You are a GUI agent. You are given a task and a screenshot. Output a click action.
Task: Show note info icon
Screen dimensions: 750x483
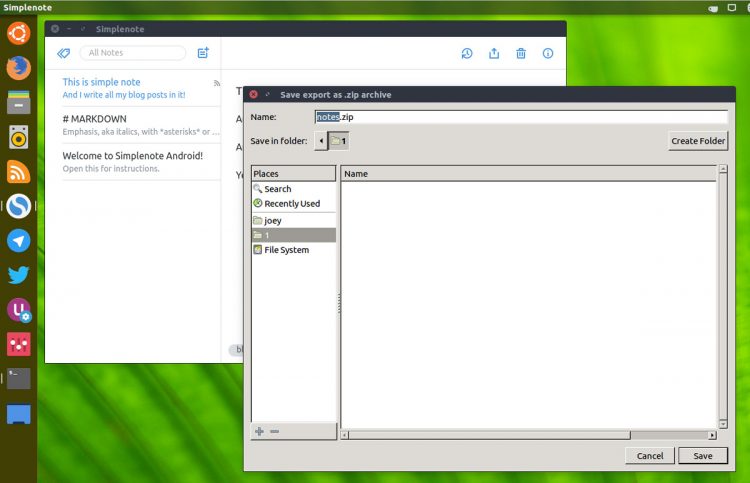point(548,53)
